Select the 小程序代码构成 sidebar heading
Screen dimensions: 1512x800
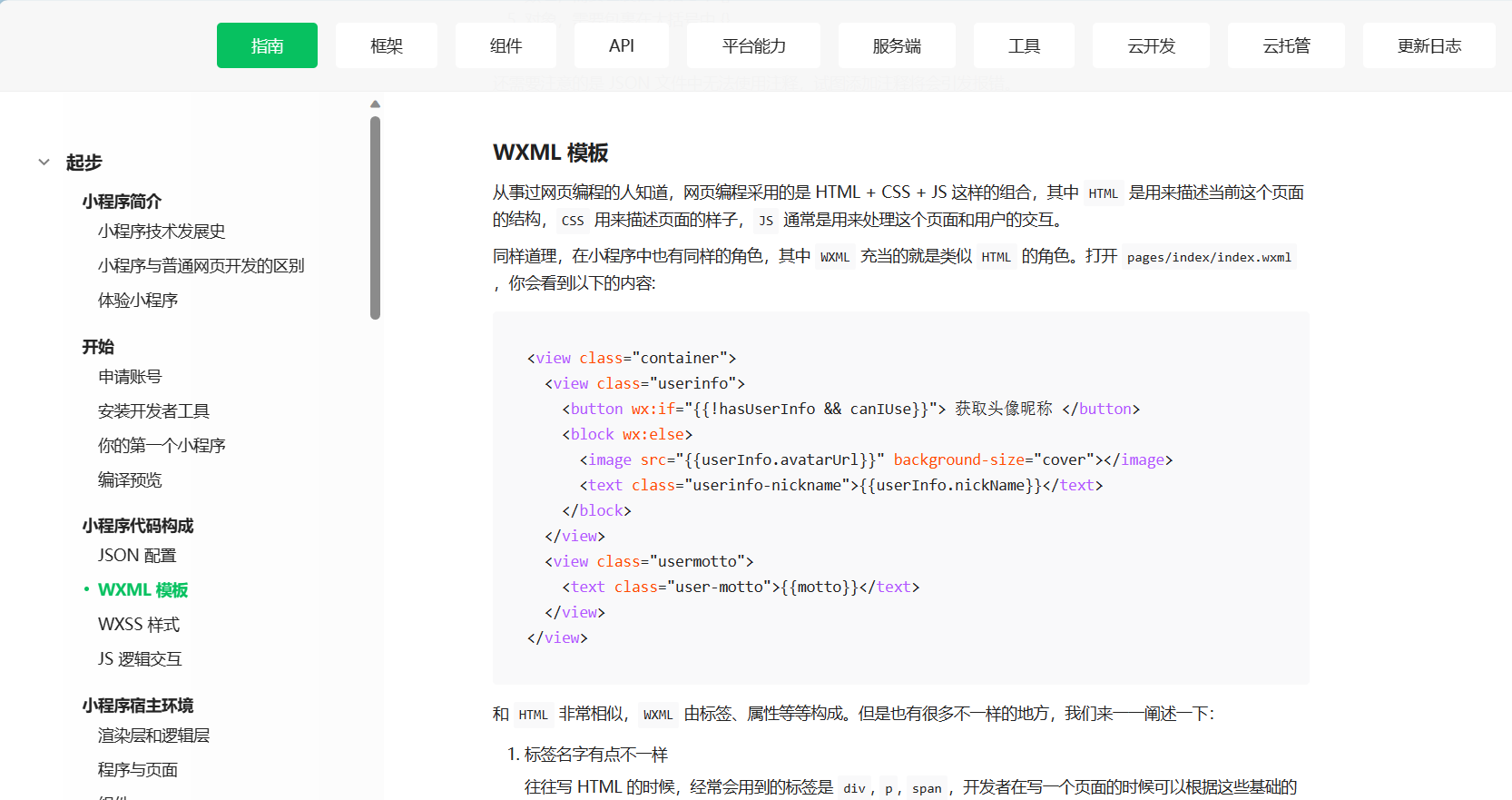click(x=138, y=526)
